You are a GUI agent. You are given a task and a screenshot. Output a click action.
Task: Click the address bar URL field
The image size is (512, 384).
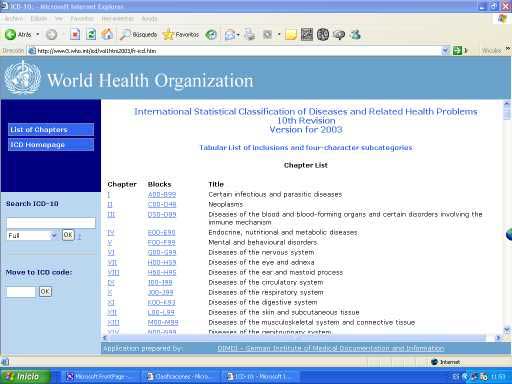click(238, 51)
